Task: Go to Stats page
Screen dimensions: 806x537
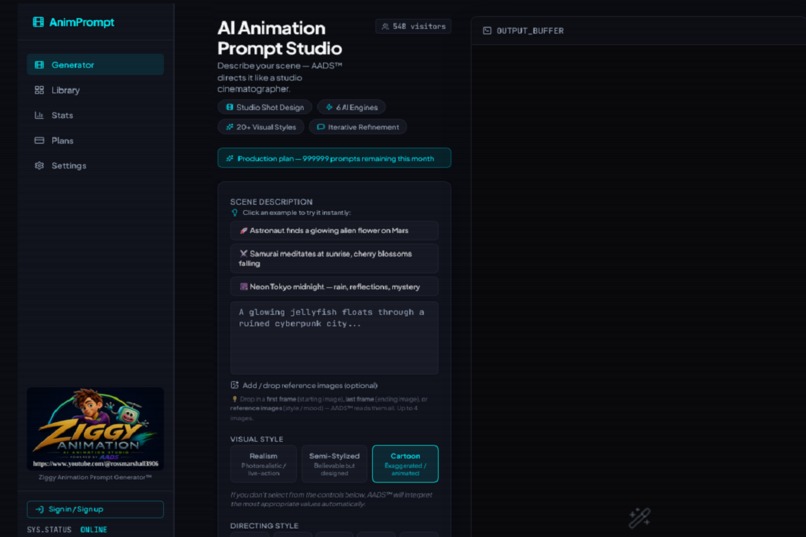Action: pos(95,115)
